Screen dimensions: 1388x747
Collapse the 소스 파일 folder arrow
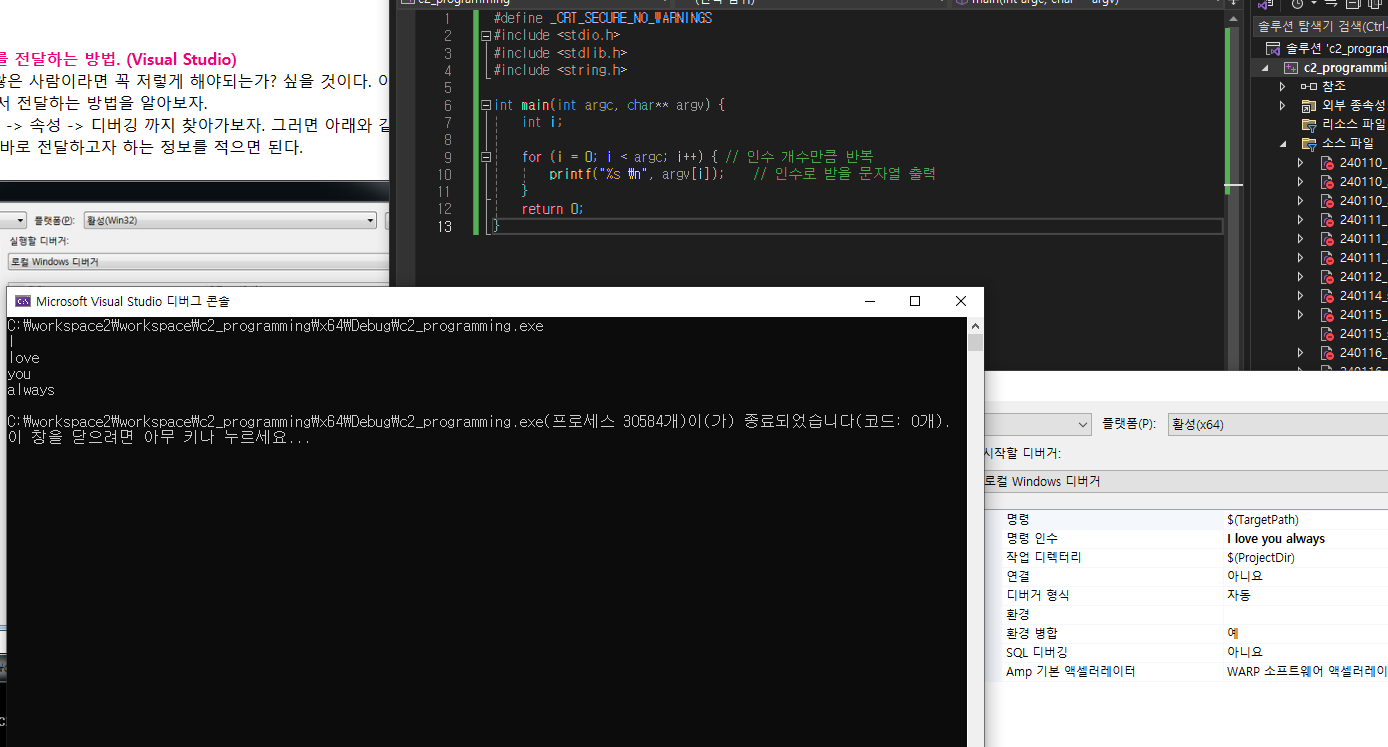pos(1283,144)
